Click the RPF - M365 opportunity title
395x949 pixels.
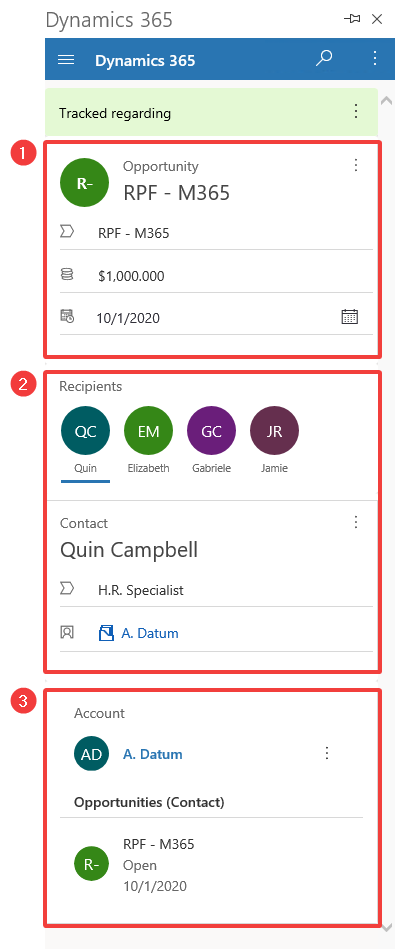click(177, 192)
